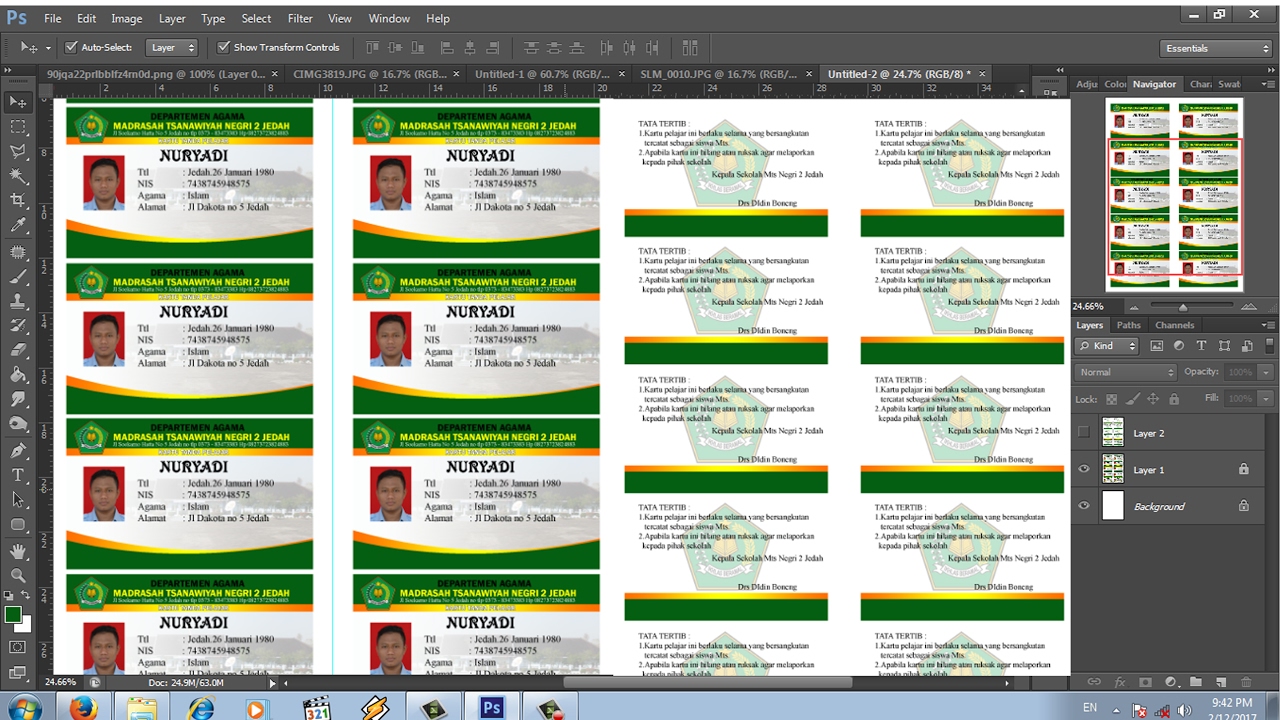Select the Path Selection tool
The height and width of the screenshot is (720, 1280).
[x=18, y=500]
